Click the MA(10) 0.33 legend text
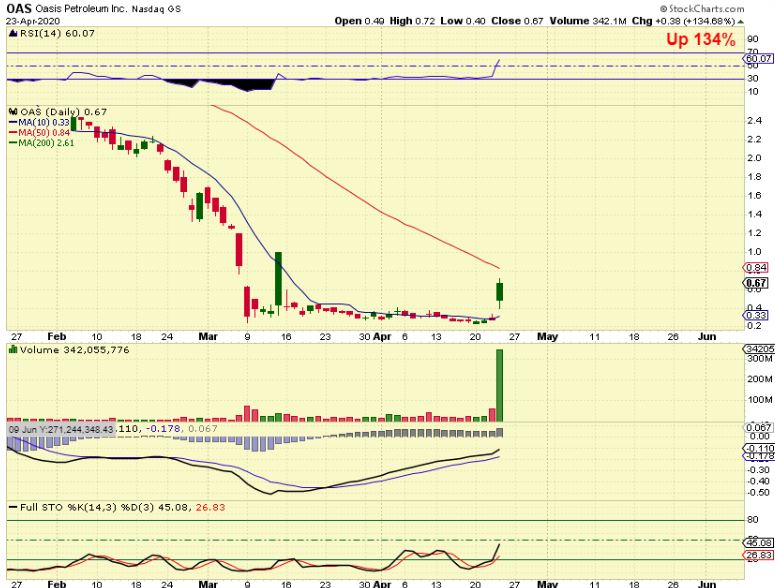The image size is (775, 588). (x=44, y=123)
